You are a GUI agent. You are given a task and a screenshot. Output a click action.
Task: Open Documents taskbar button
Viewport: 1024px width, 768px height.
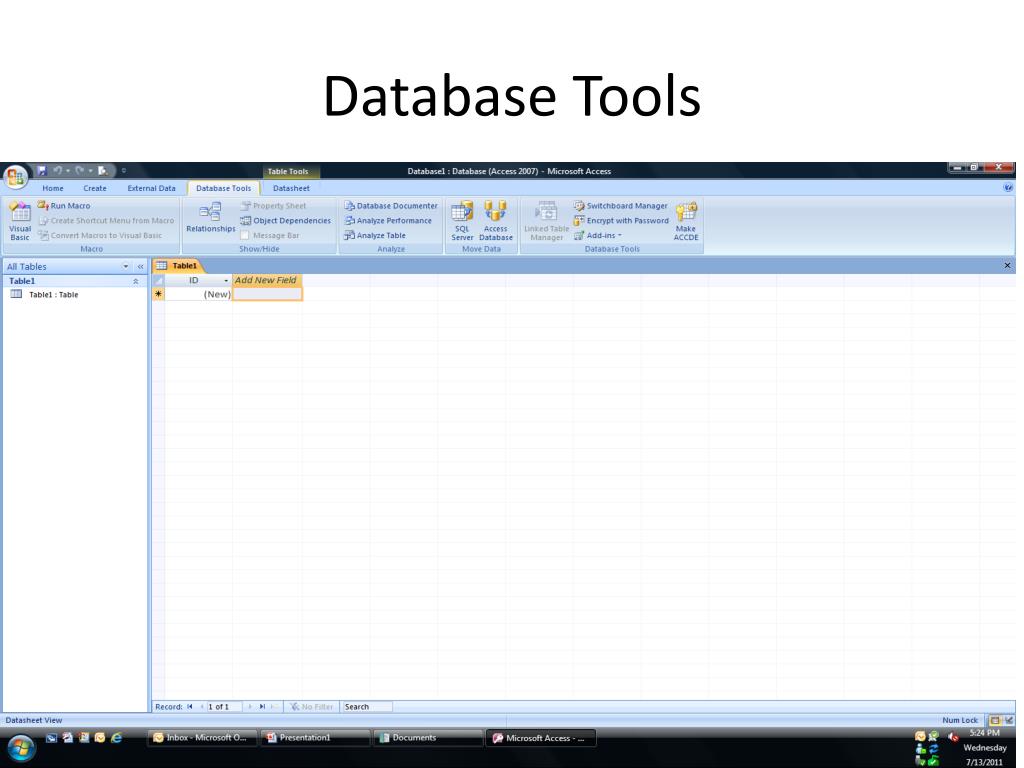428,738
